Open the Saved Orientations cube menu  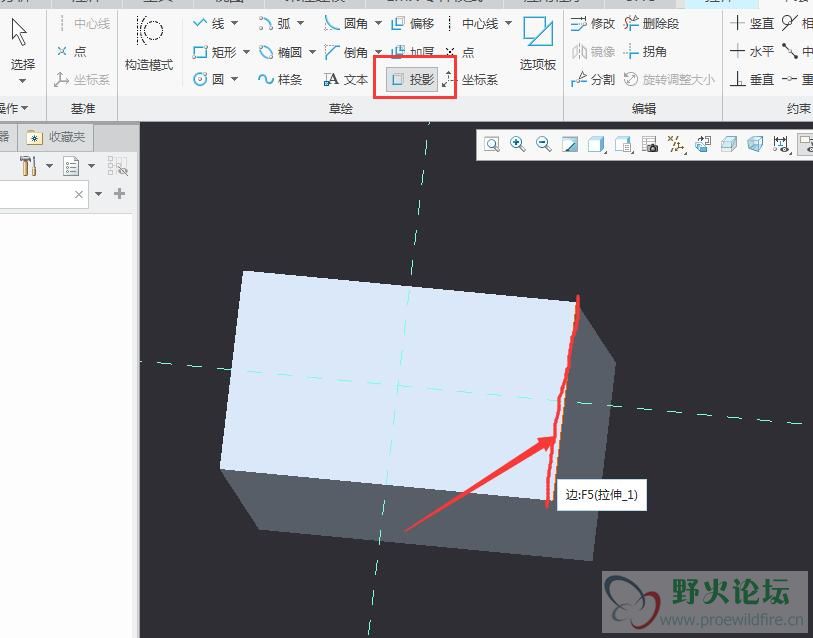623,144
